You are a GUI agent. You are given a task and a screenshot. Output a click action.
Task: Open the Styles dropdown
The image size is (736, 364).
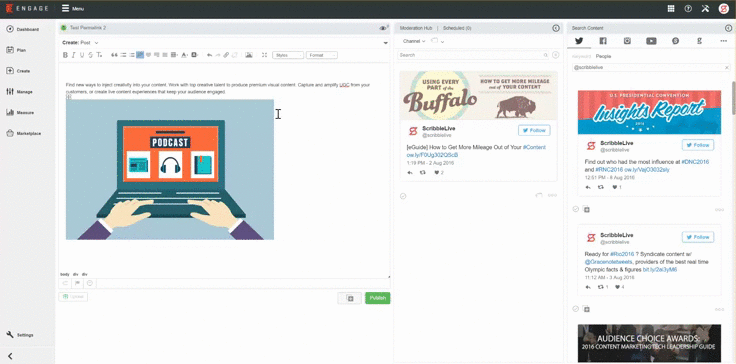coord(288,55)
